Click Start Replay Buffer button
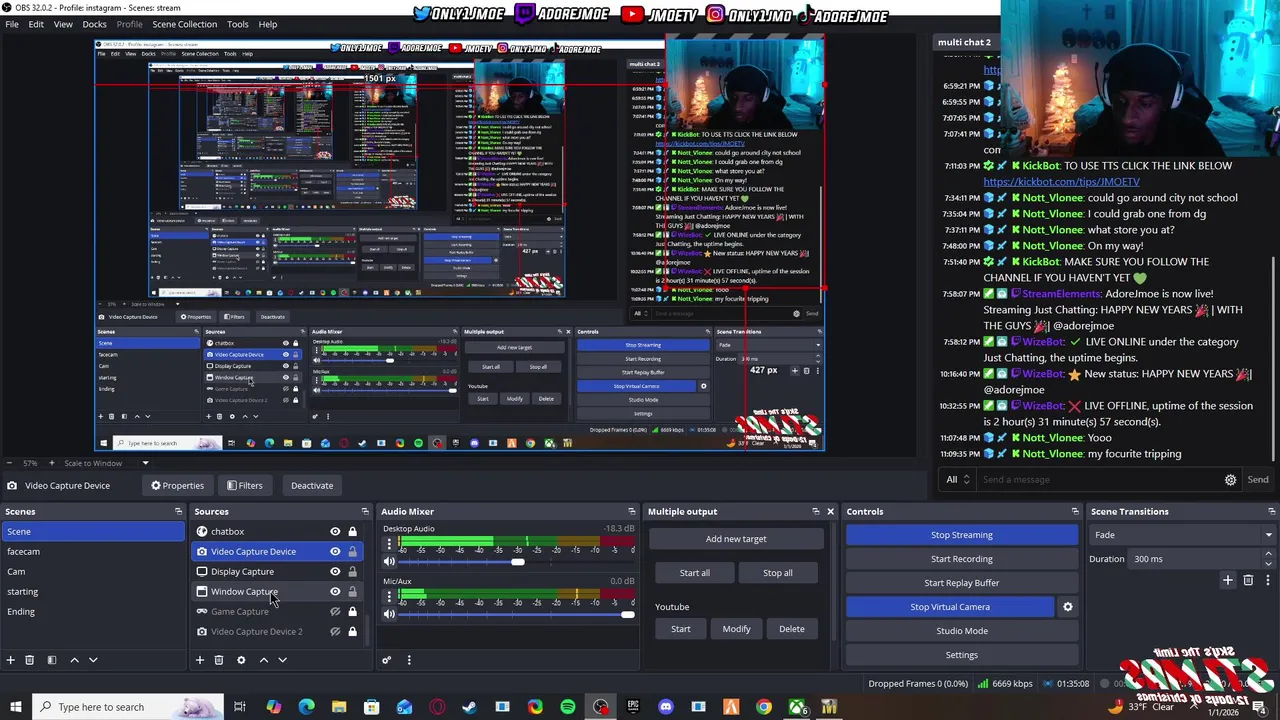Screen dimensions: 1280x720 pos(962,583)
